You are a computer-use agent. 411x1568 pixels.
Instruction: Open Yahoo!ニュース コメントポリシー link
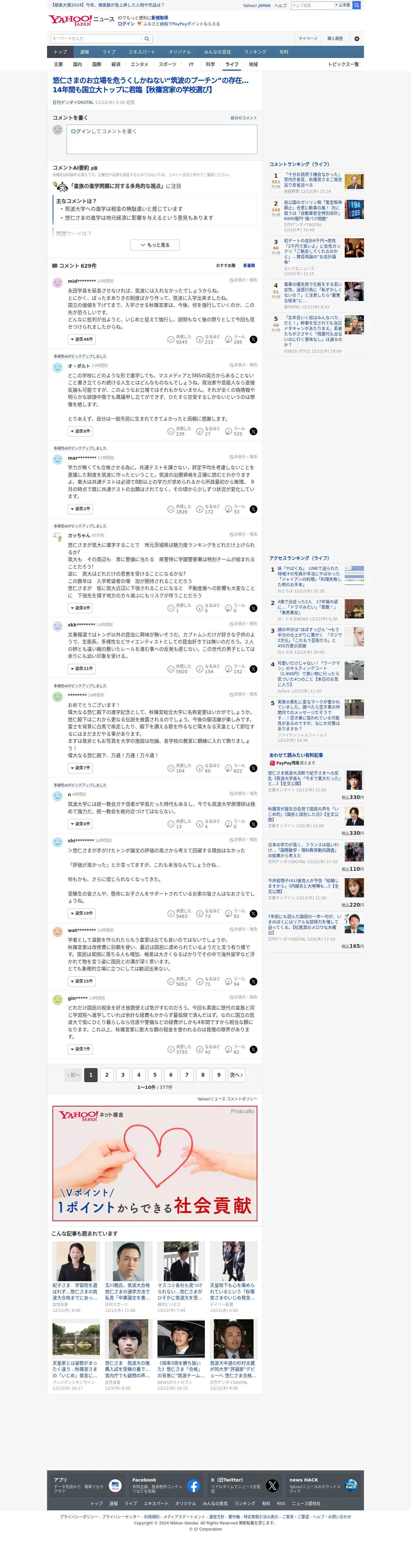[227, 1099]
